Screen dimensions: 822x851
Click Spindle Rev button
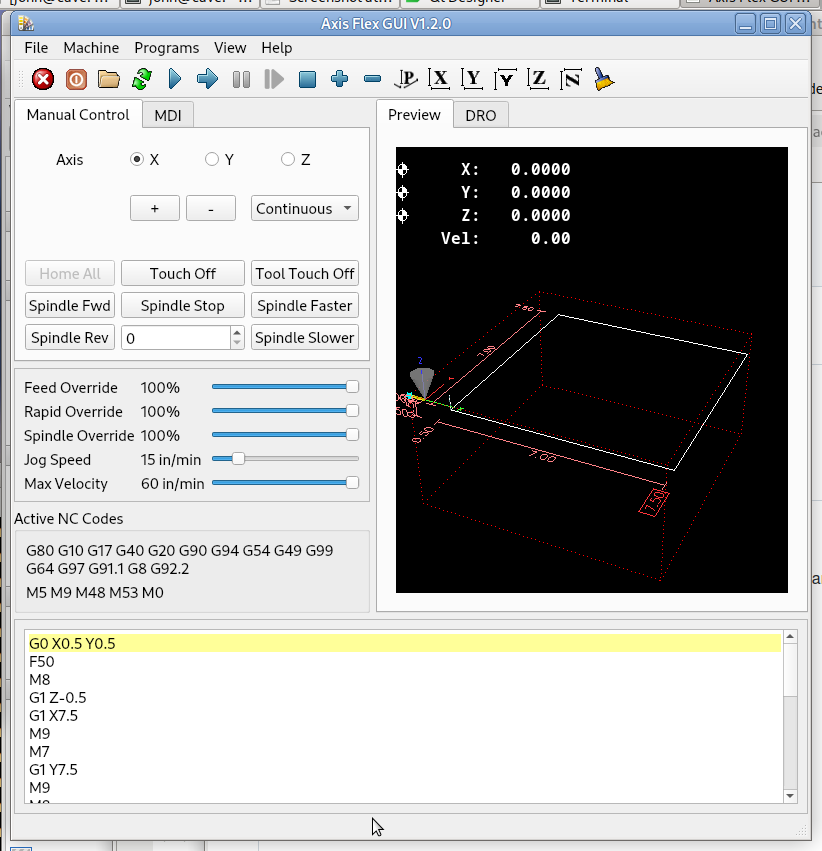(x=69, y=338)
